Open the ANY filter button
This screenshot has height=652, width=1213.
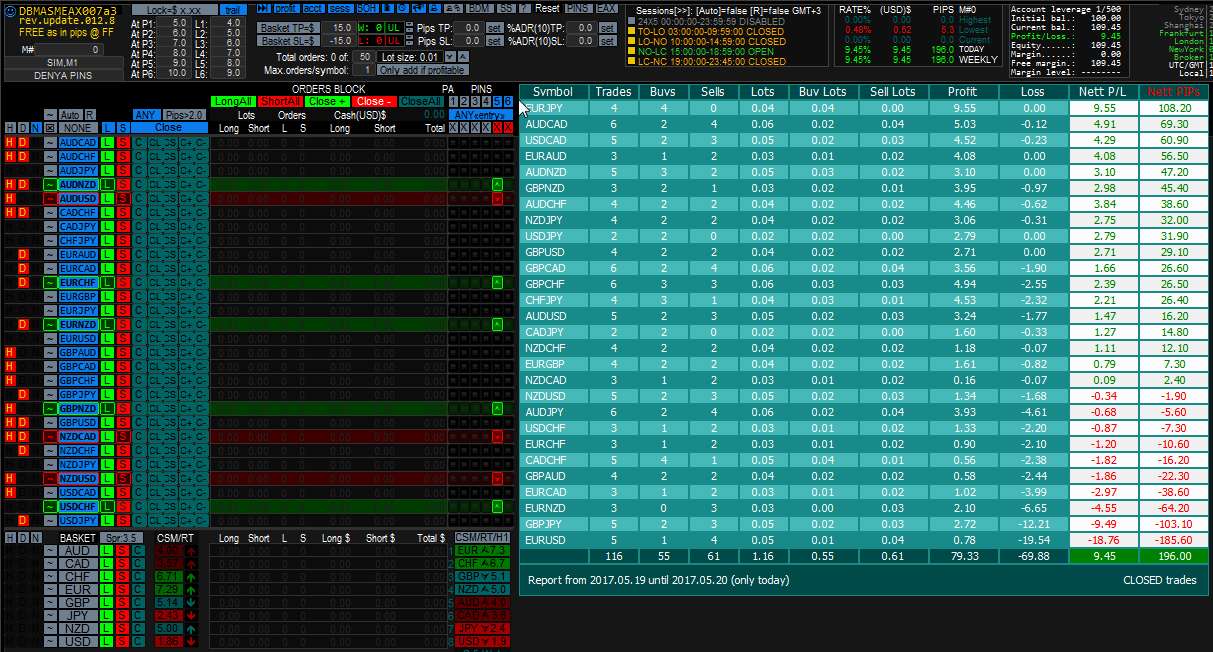(146, 114)
